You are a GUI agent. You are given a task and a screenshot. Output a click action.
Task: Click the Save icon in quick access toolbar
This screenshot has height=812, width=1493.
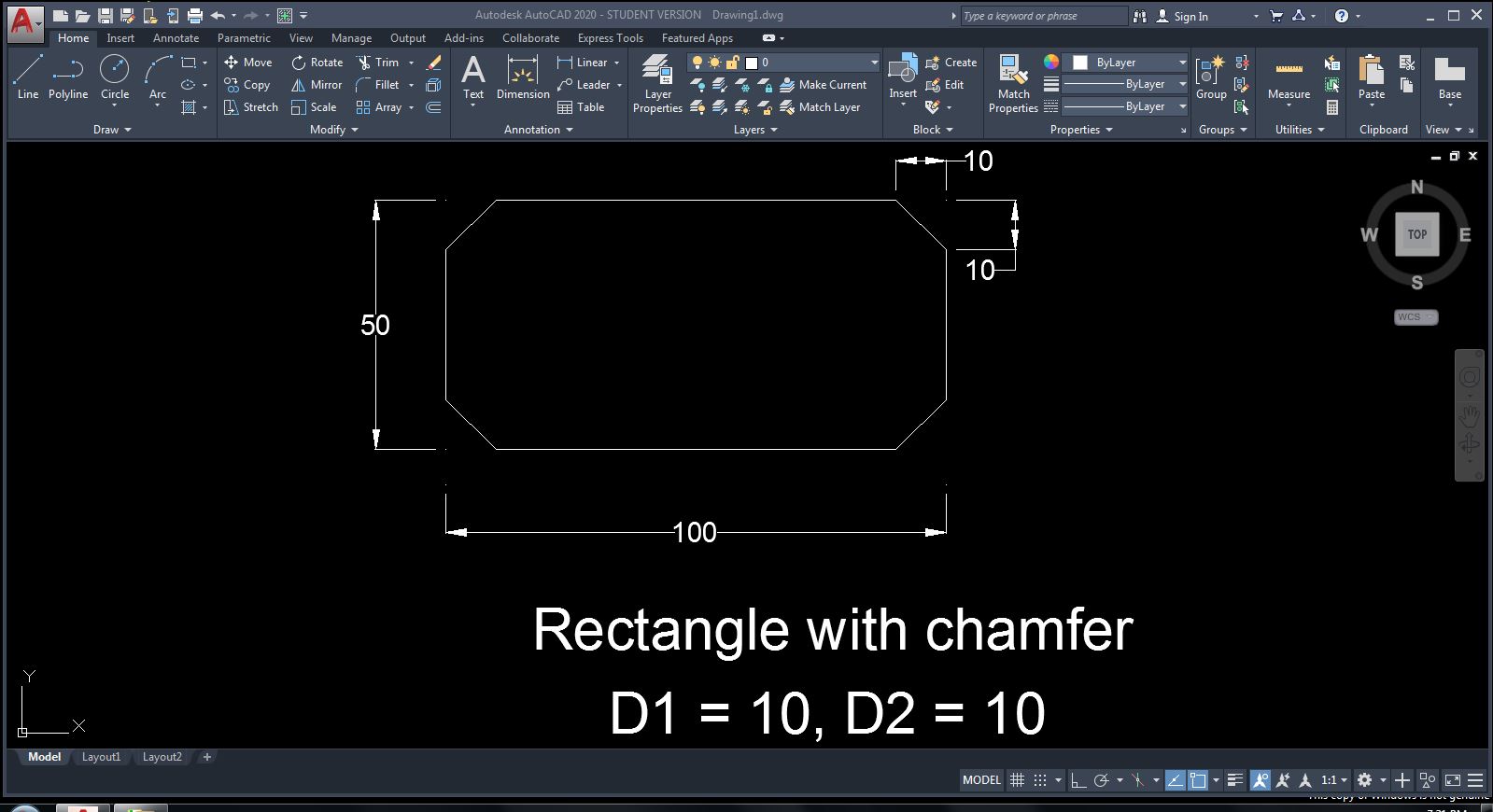tap(105, 16)
